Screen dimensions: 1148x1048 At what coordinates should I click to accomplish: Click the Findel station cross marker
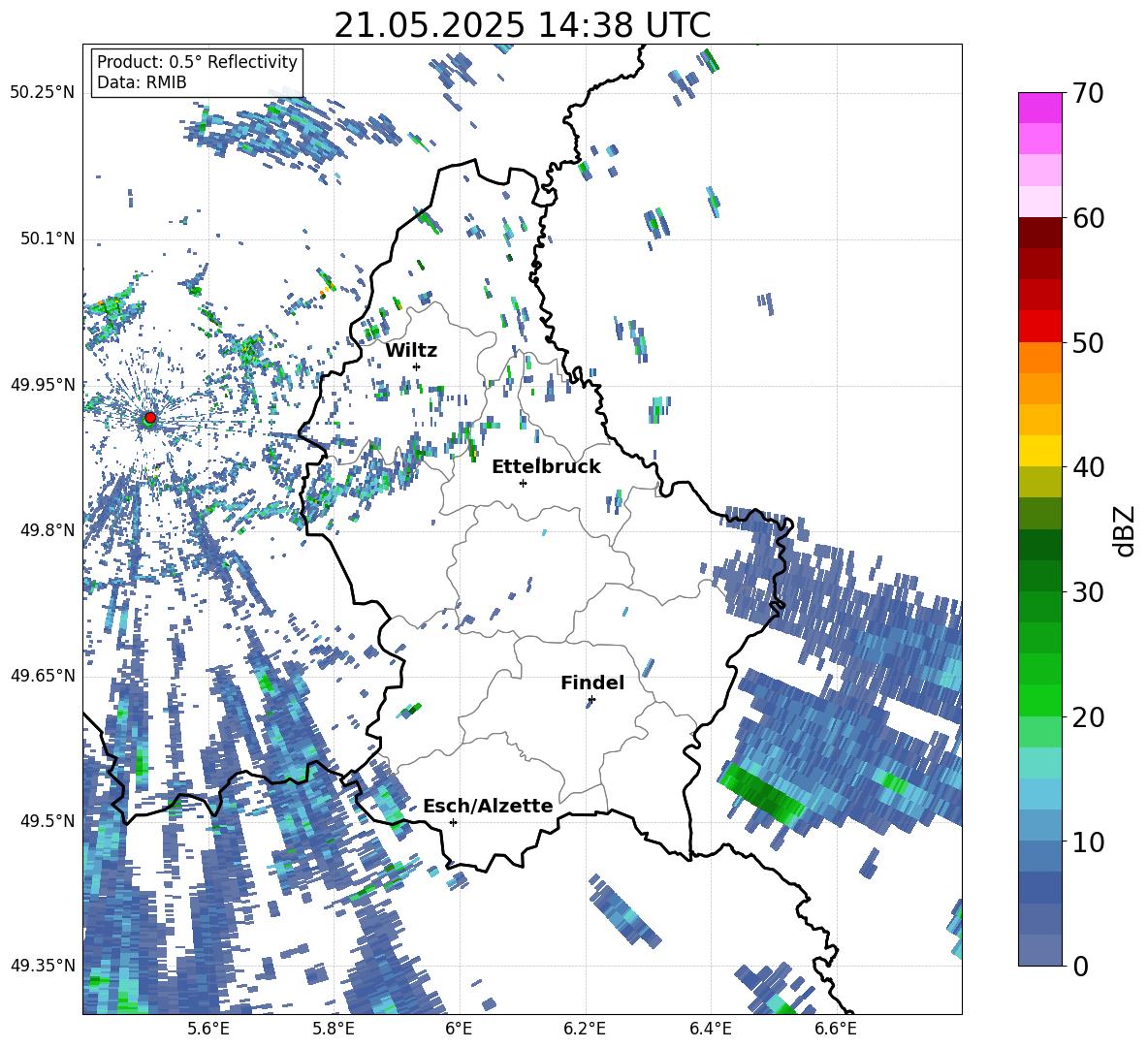(591, 700)
